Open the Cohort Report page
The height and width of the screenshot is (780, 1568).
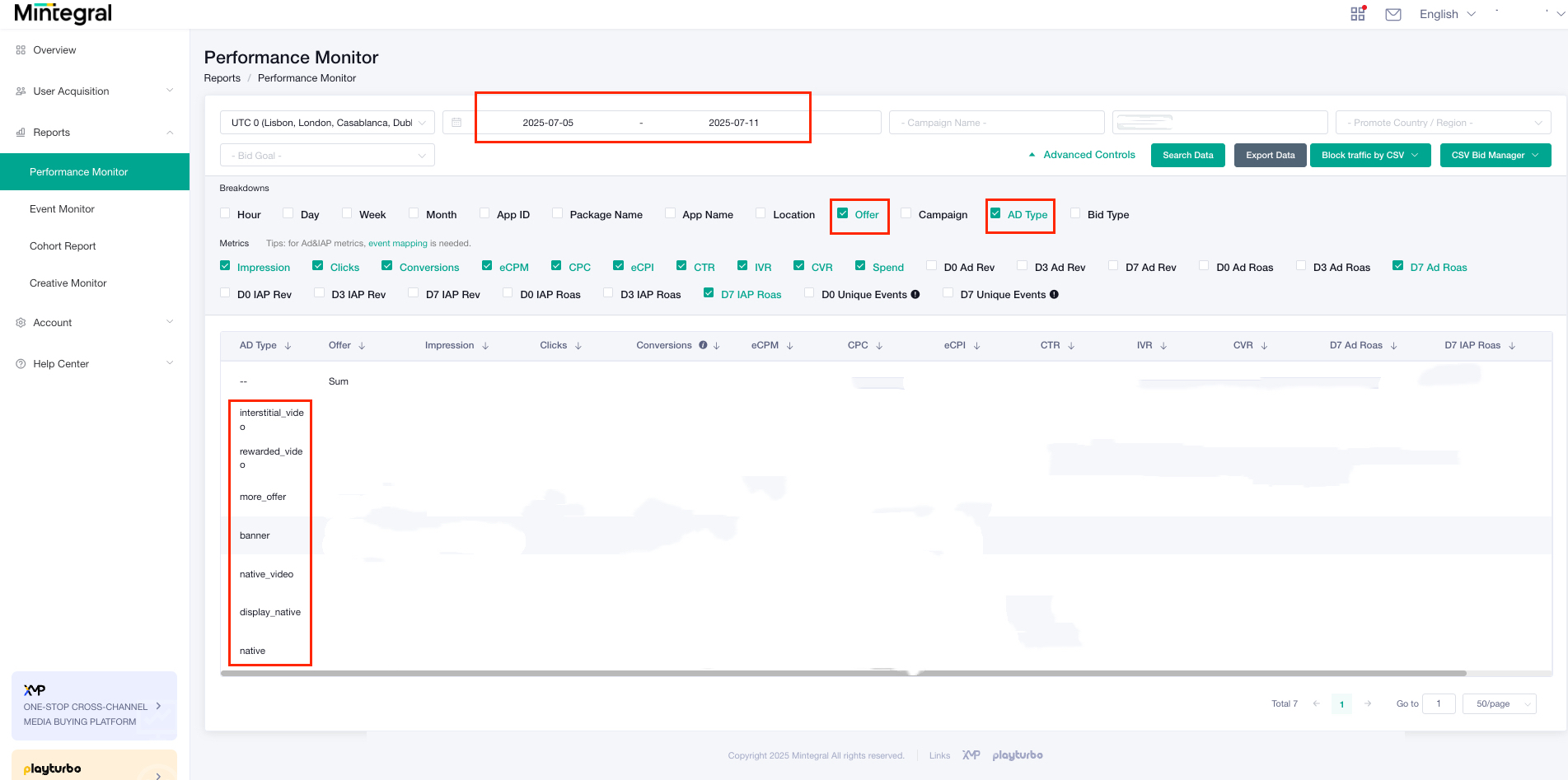(x=63, y=246)
